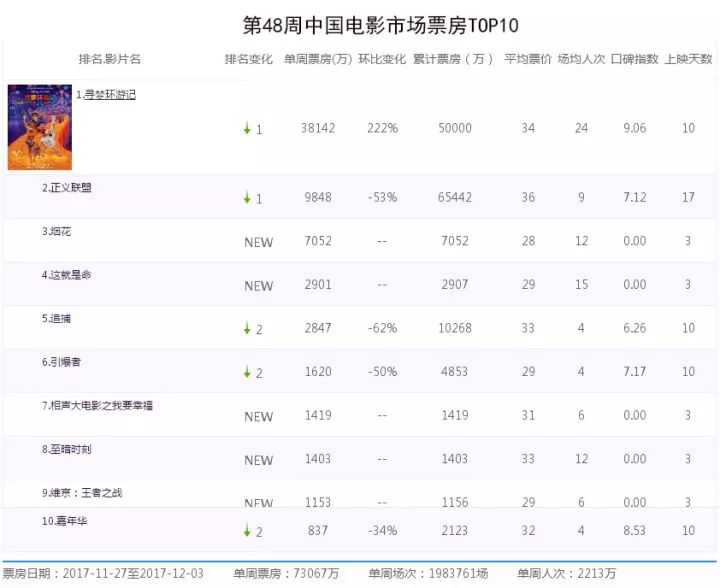Select the 口碑指数 column header
720x588 pixels.
point(635,59)
